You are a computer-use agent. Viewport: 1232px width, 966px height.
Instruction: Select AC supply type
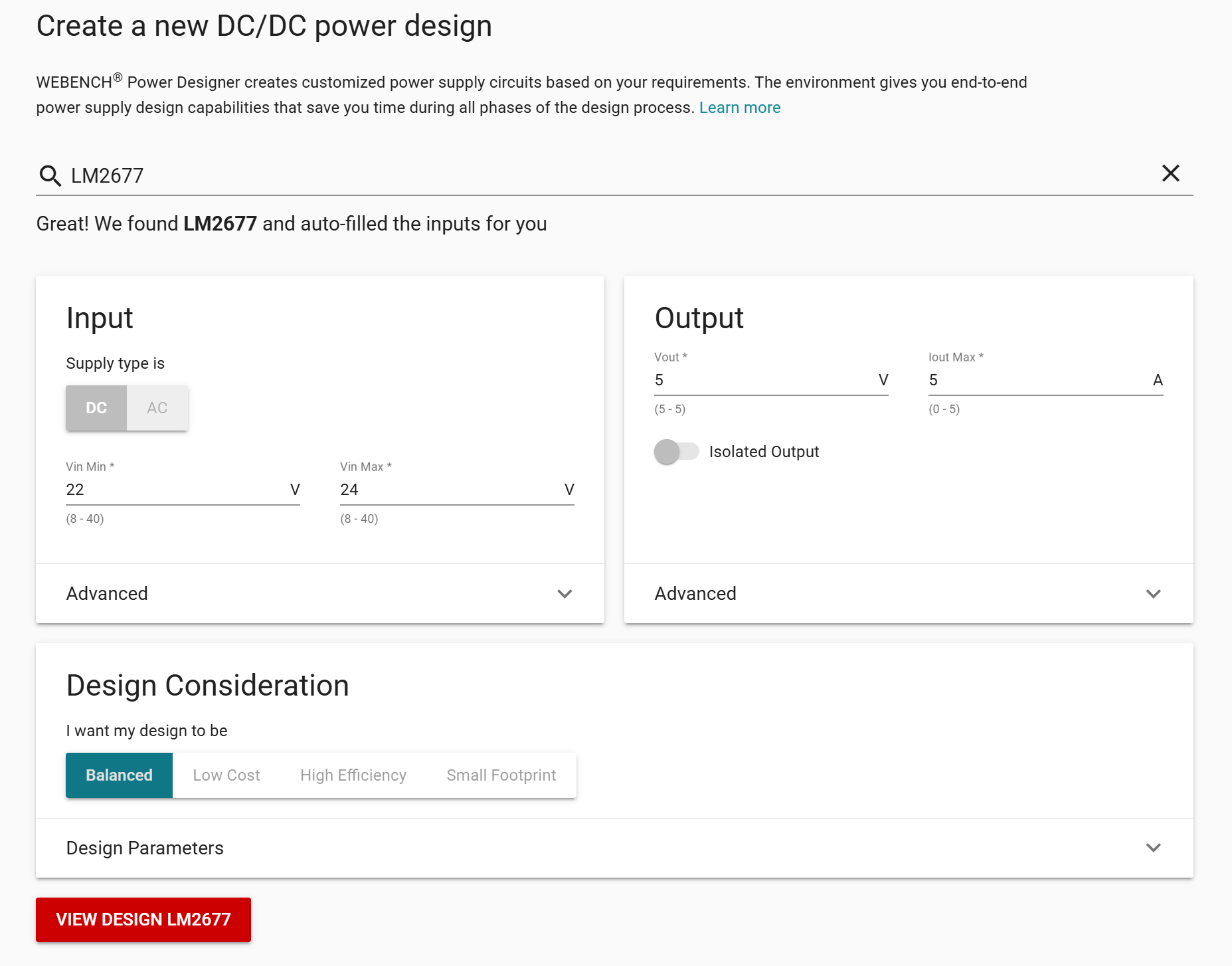[157, 408]
